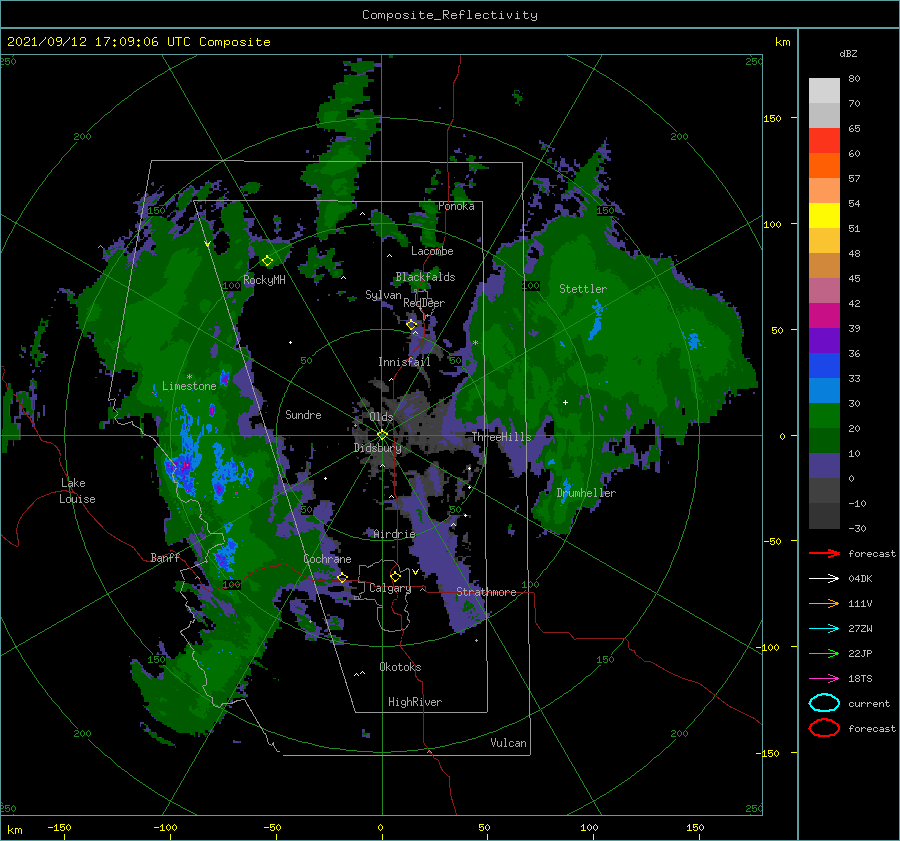Click the magenta 18TS arrow legend icon
900x841 pixels.
[x=824, y=679]
